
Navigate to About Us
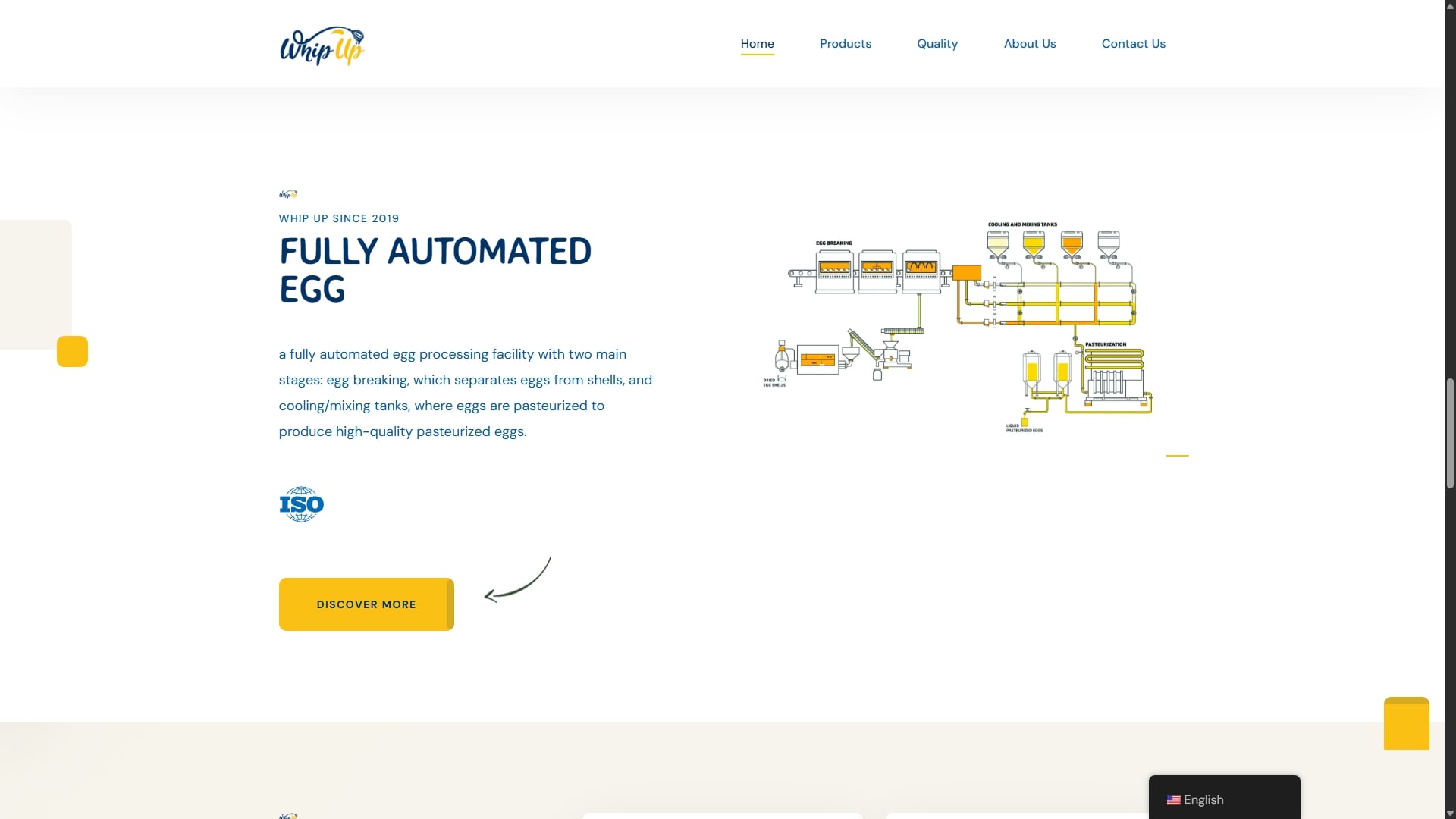[x=1029, y=44]
